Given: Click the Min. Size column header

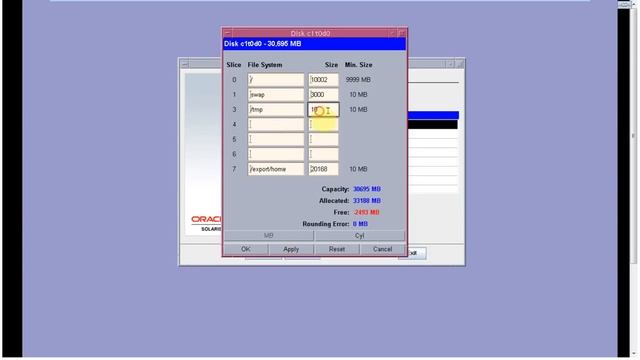Looking at the screenshot, I should click(x=358, y=65).
